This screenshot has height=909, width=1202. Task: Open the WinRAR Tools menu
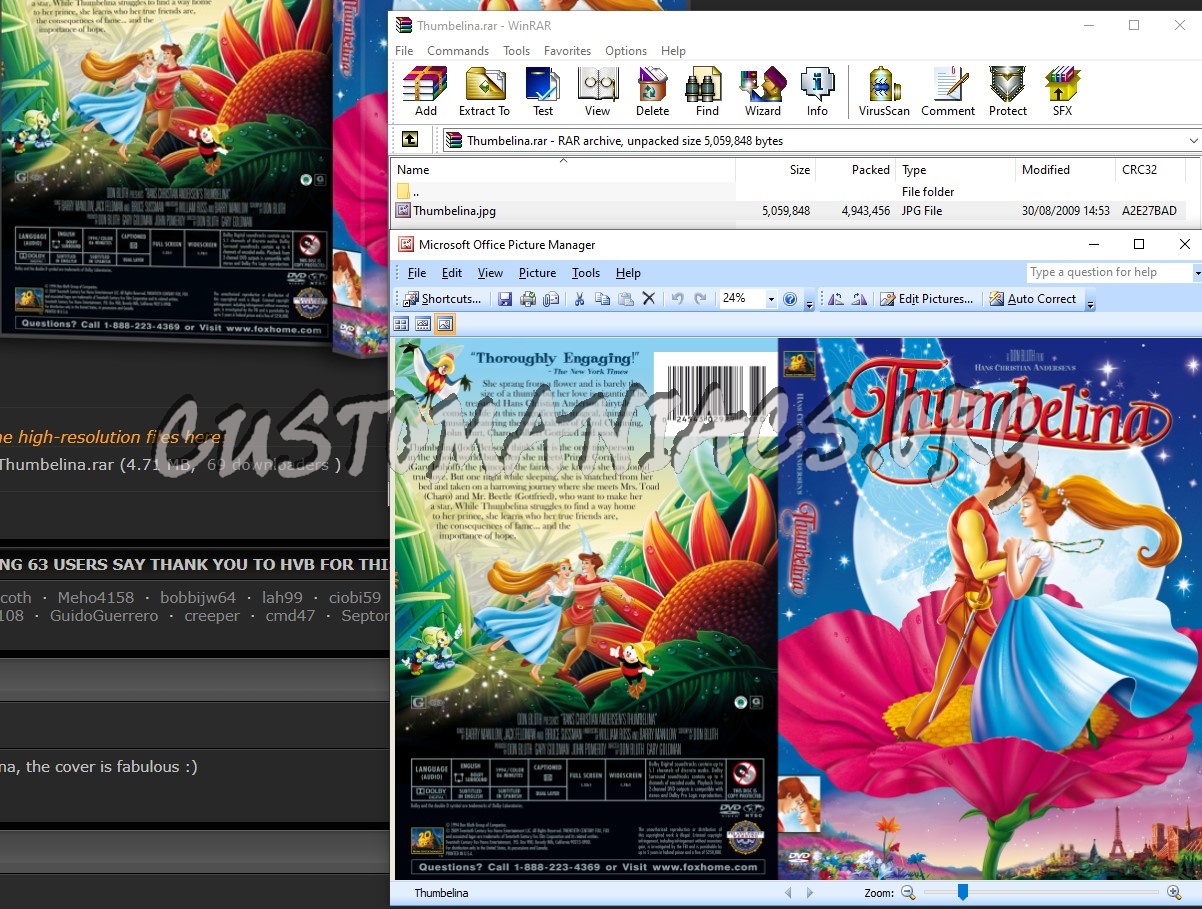pyautogui.click(x=517, y=51)
